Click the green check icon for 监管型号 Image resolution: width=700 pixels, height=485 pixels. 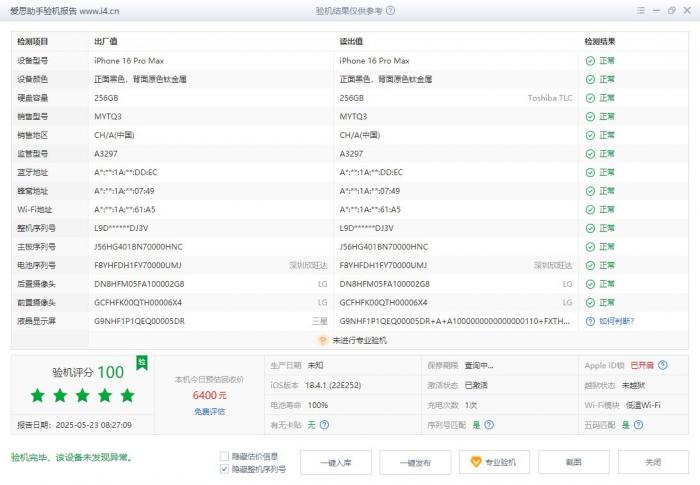[x=590, y=154]
